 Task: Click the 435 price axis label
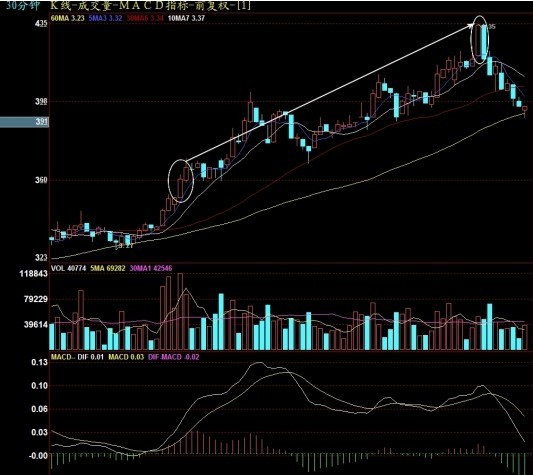pos(41,23)
